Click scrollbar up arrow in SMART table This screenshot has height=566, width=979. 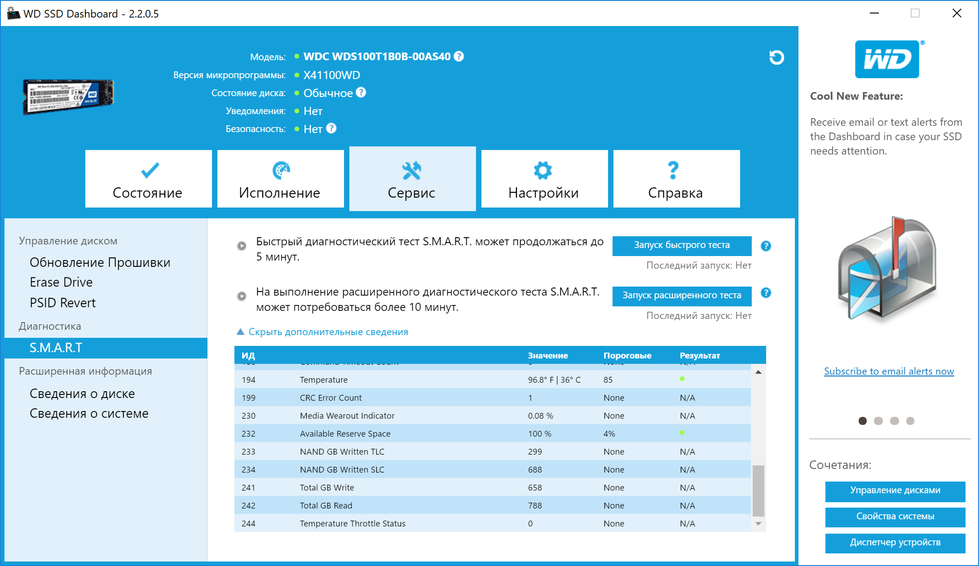click(x=758, y=373)
